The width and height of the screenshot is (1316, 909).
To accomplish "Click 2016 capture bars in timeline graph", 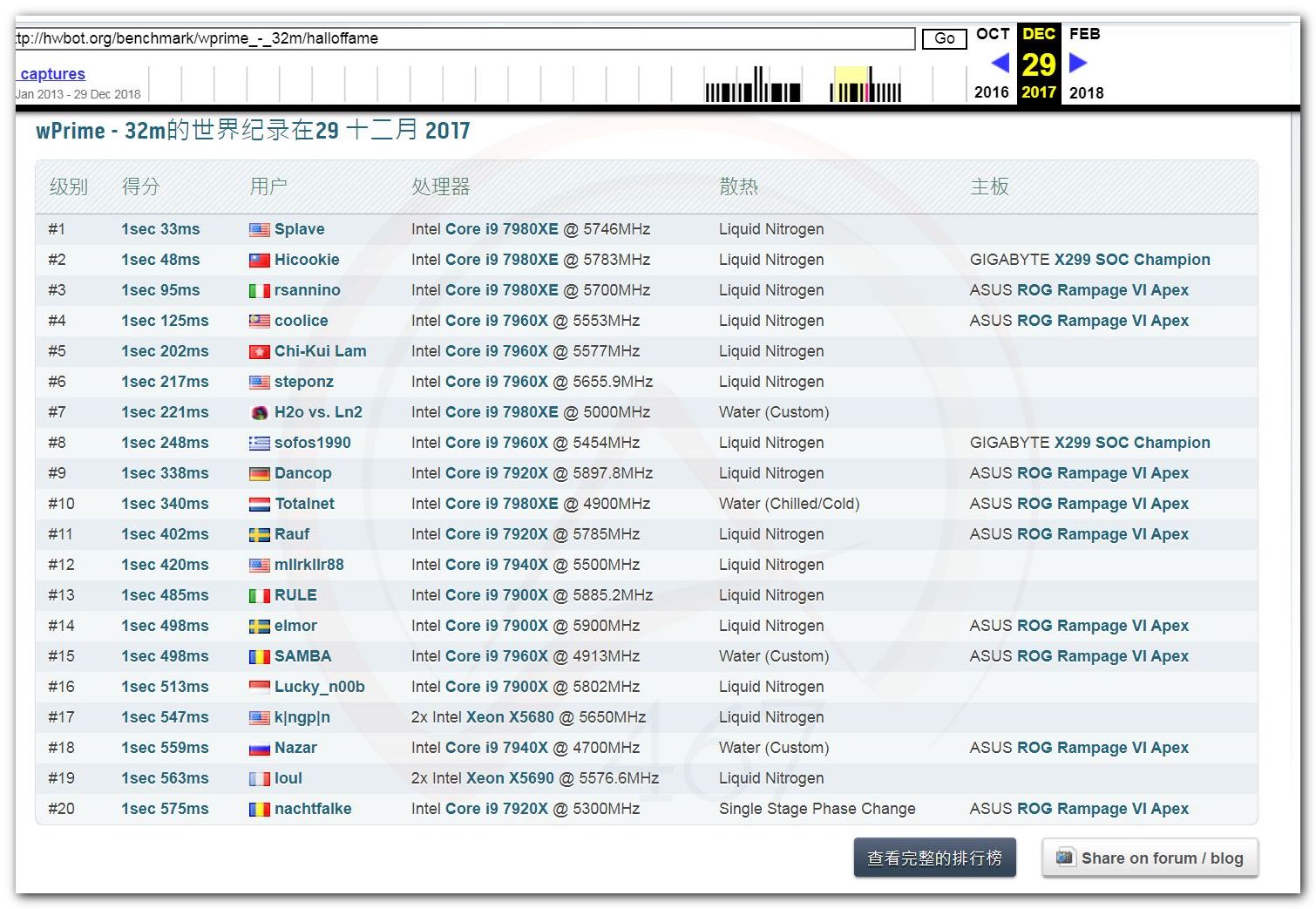I will 753,85.
